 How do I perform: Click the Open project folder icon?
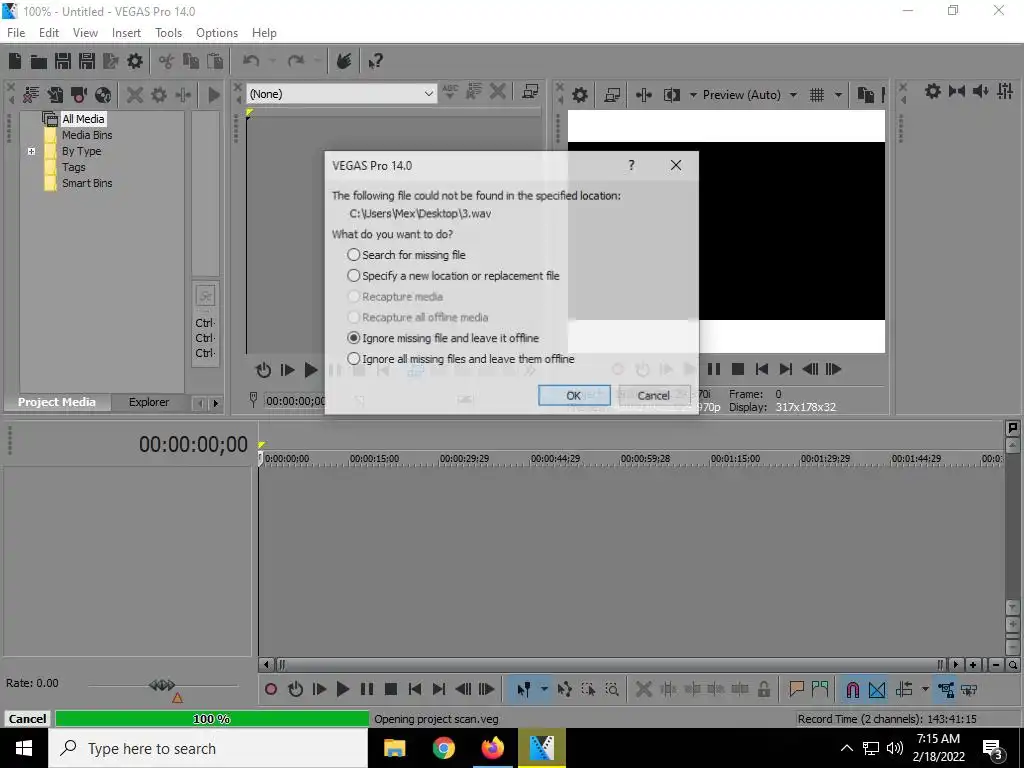pyautogui.click(x=39, y=61)
